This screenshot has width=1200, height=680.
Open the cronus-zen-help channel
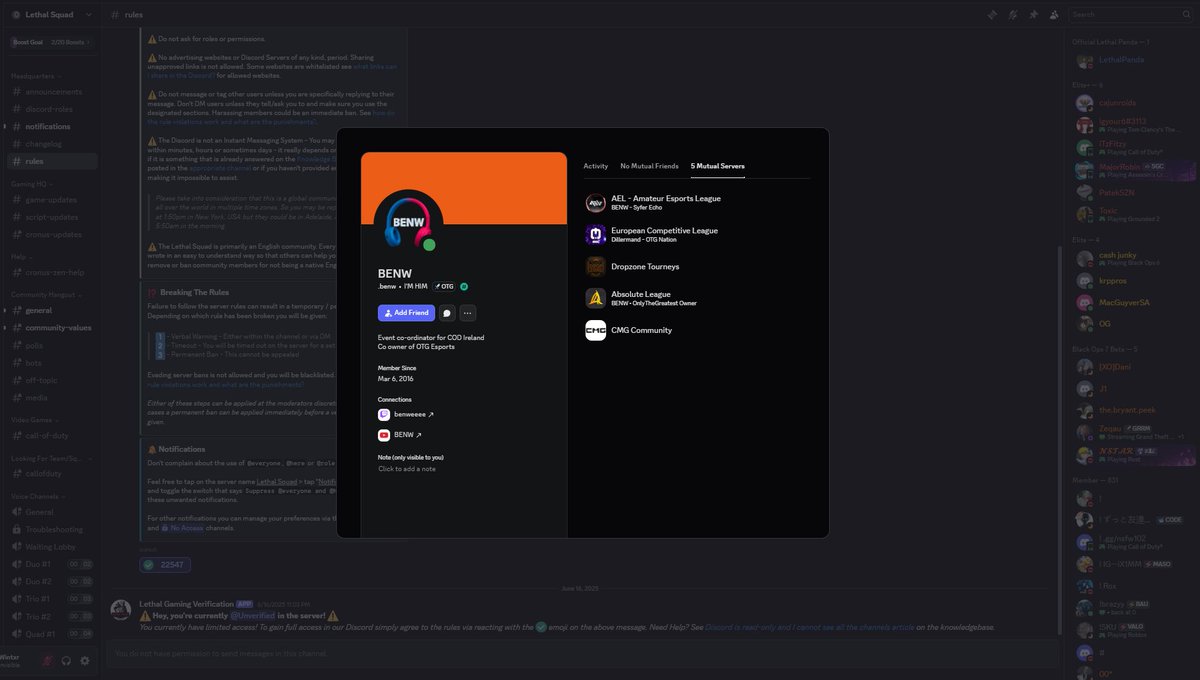(53, 272)
